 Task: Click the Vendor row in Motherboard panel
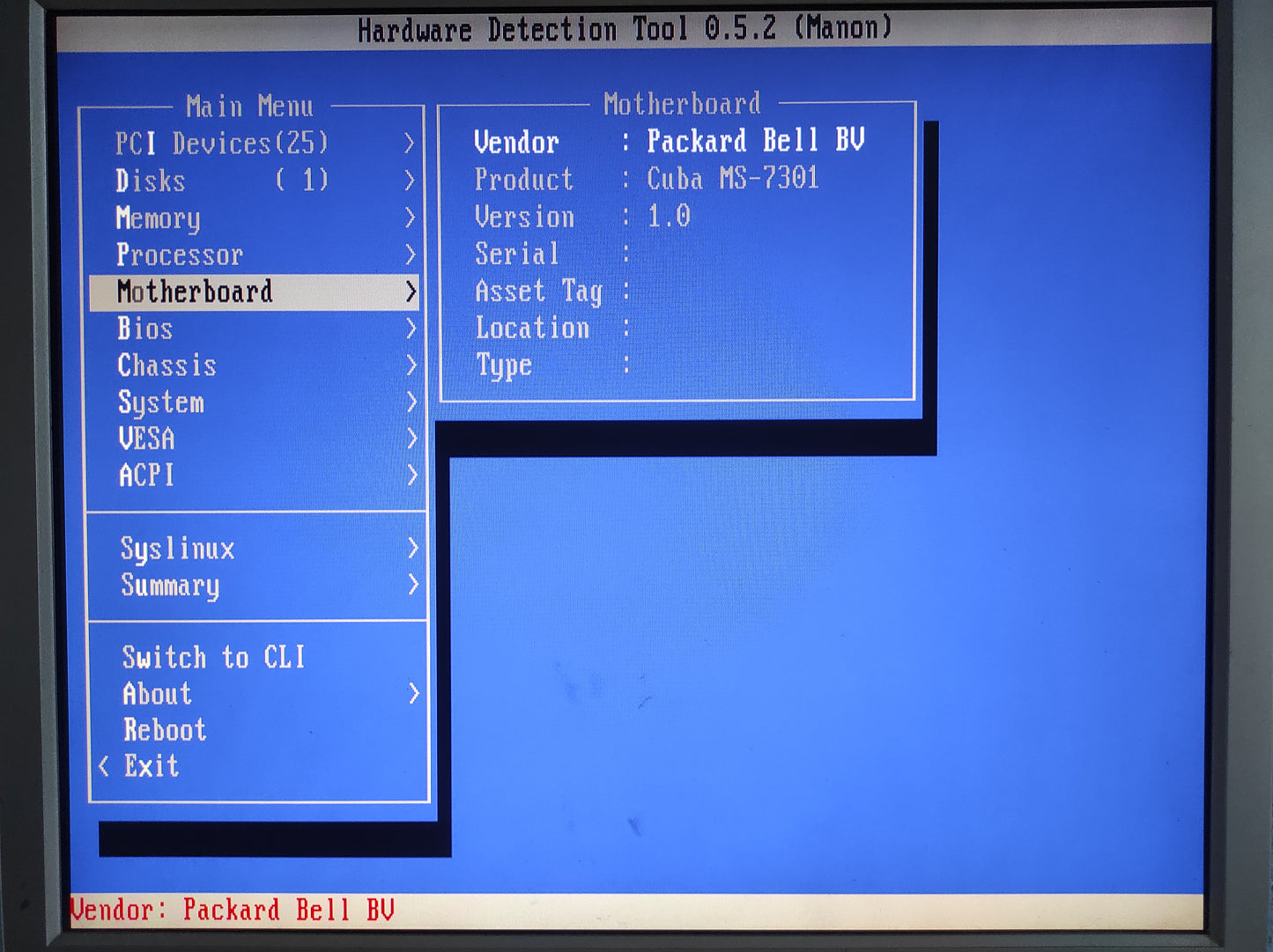point(670,142)
